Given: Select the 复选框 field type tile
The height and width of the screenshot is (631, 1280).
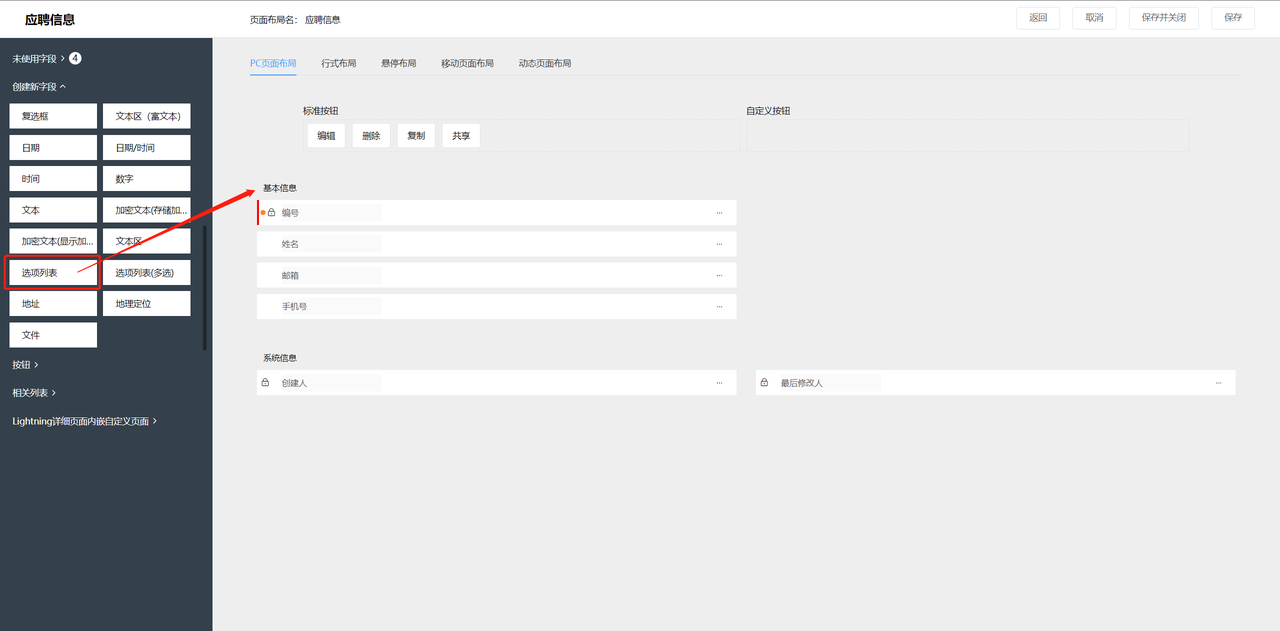Looking at the screenshot, I should [53, 117].
